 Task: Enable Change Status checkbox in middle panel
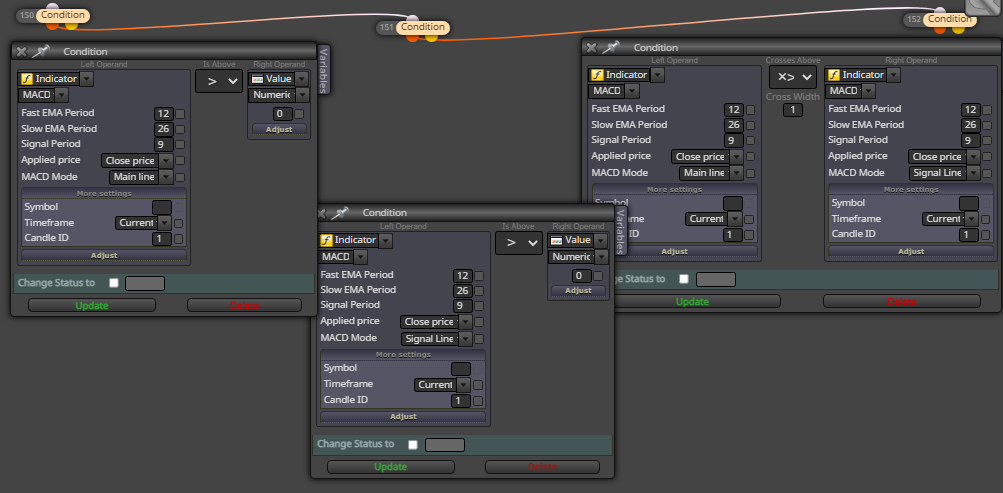[413, 444]
